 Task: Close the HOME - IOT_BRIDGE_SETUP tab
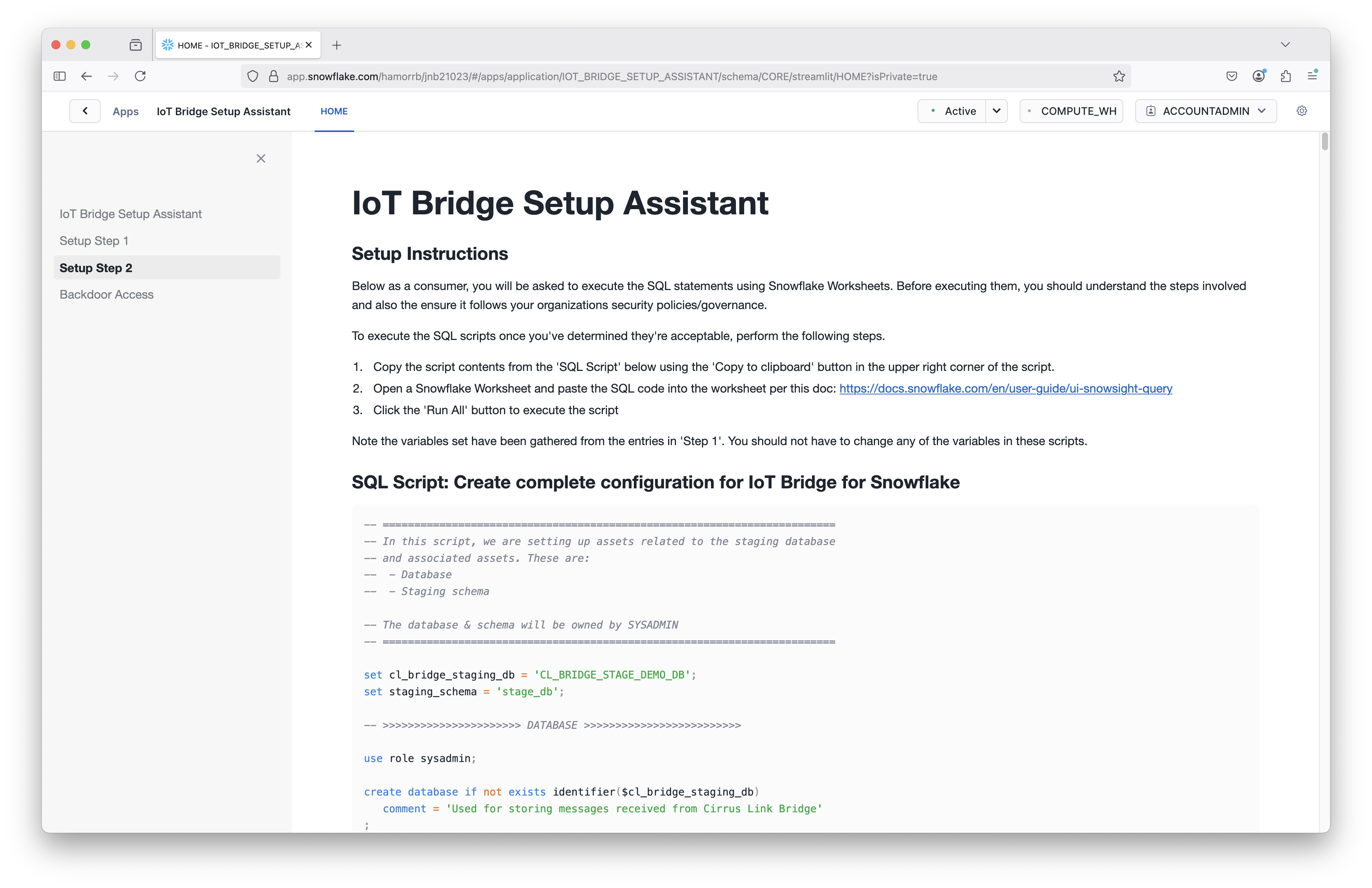[x=309, y=45]
